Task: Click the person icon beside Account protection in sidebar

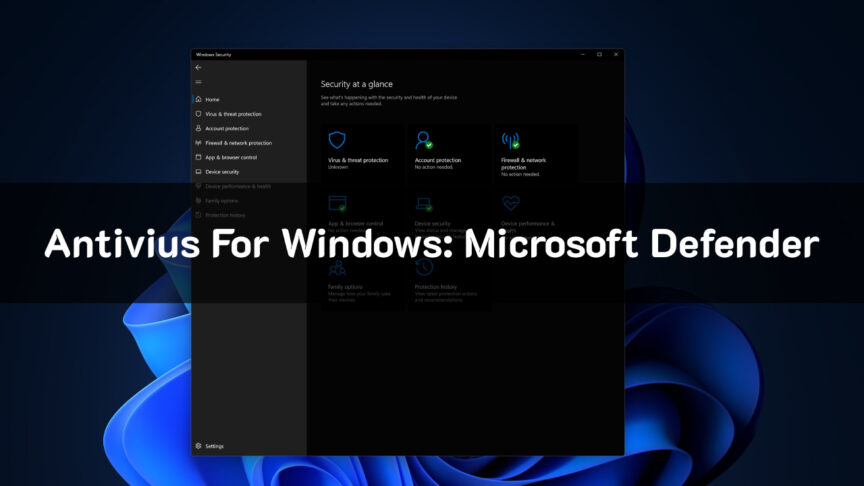Action: point(198,128)
